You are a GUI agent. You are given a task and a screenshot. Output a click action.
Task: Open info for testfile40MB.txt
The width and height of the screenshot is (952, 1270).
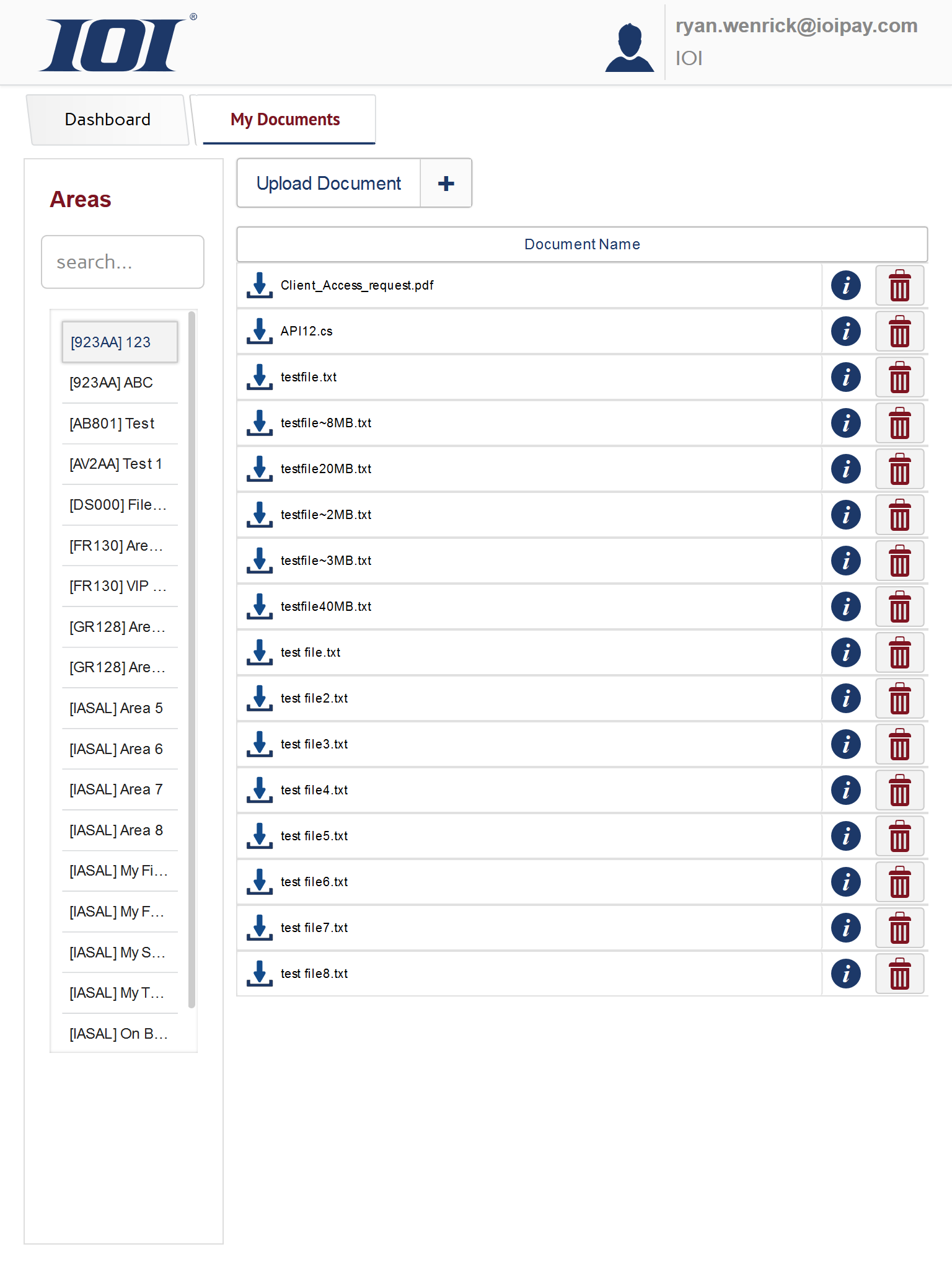click(x=845, y=606)
